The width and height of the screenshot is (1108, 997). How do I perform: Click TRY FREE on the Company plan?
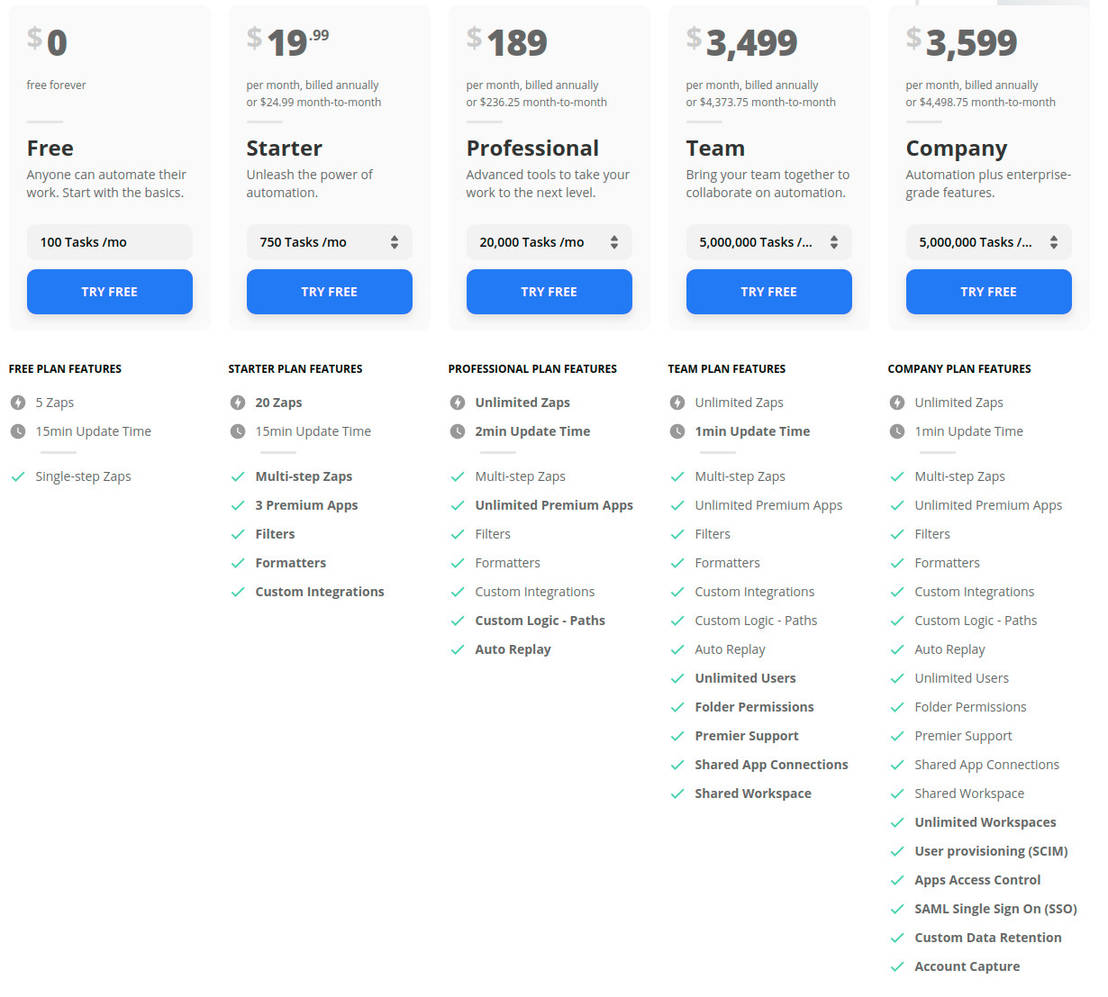click(988, 291)
